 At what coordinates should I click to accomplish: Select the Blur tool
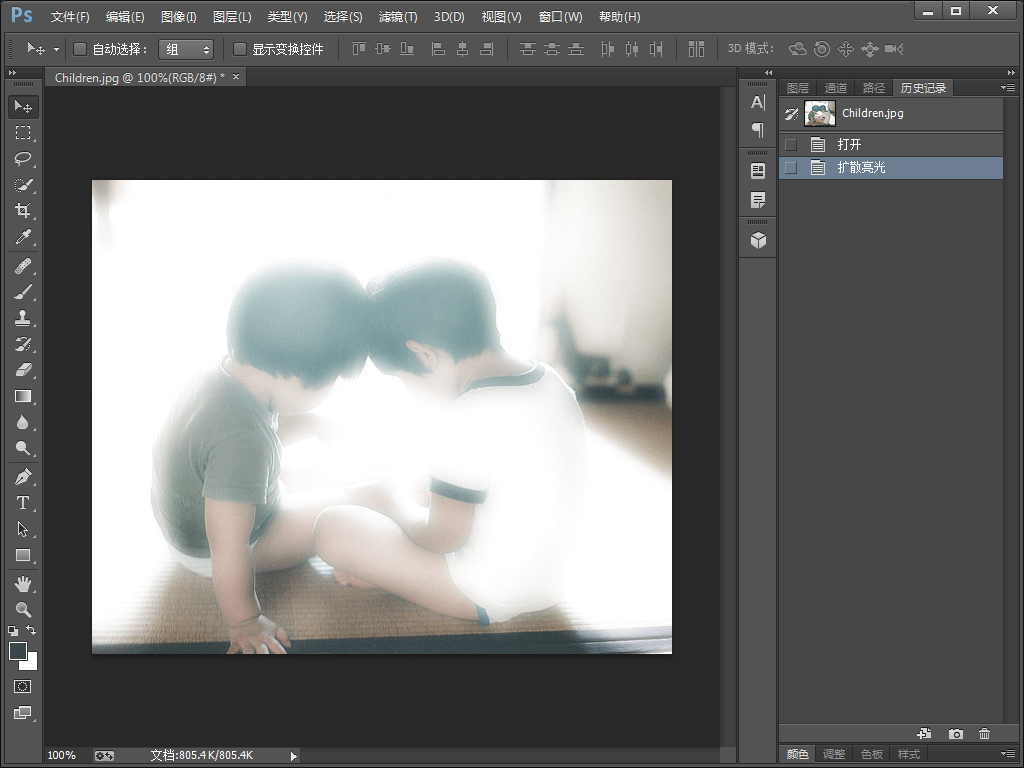tap(23, 422)
